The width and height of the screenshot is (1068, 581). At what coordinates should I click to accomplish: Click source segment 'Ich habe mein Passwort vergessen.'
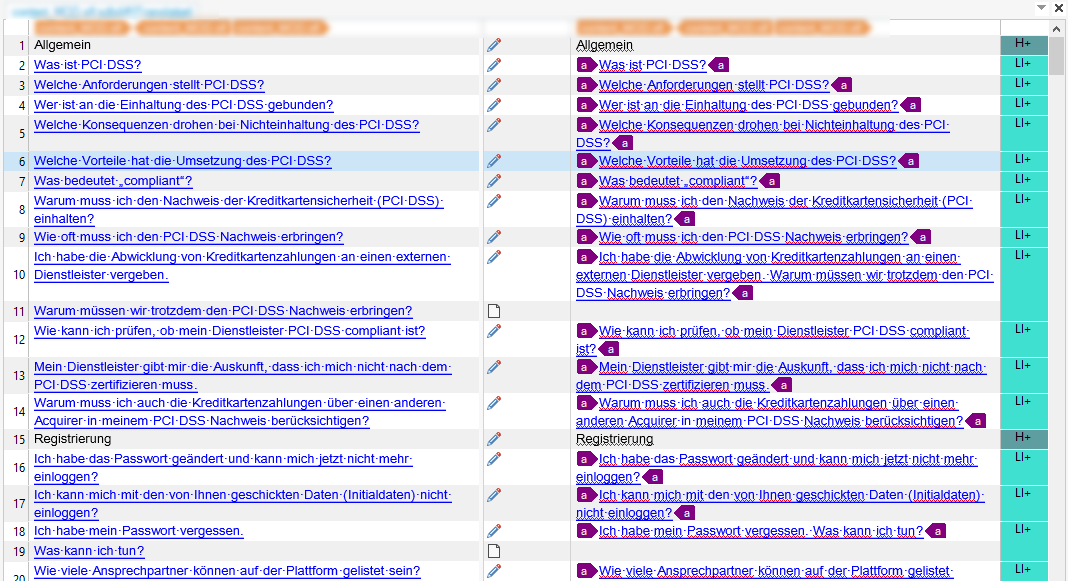point(139,531)
